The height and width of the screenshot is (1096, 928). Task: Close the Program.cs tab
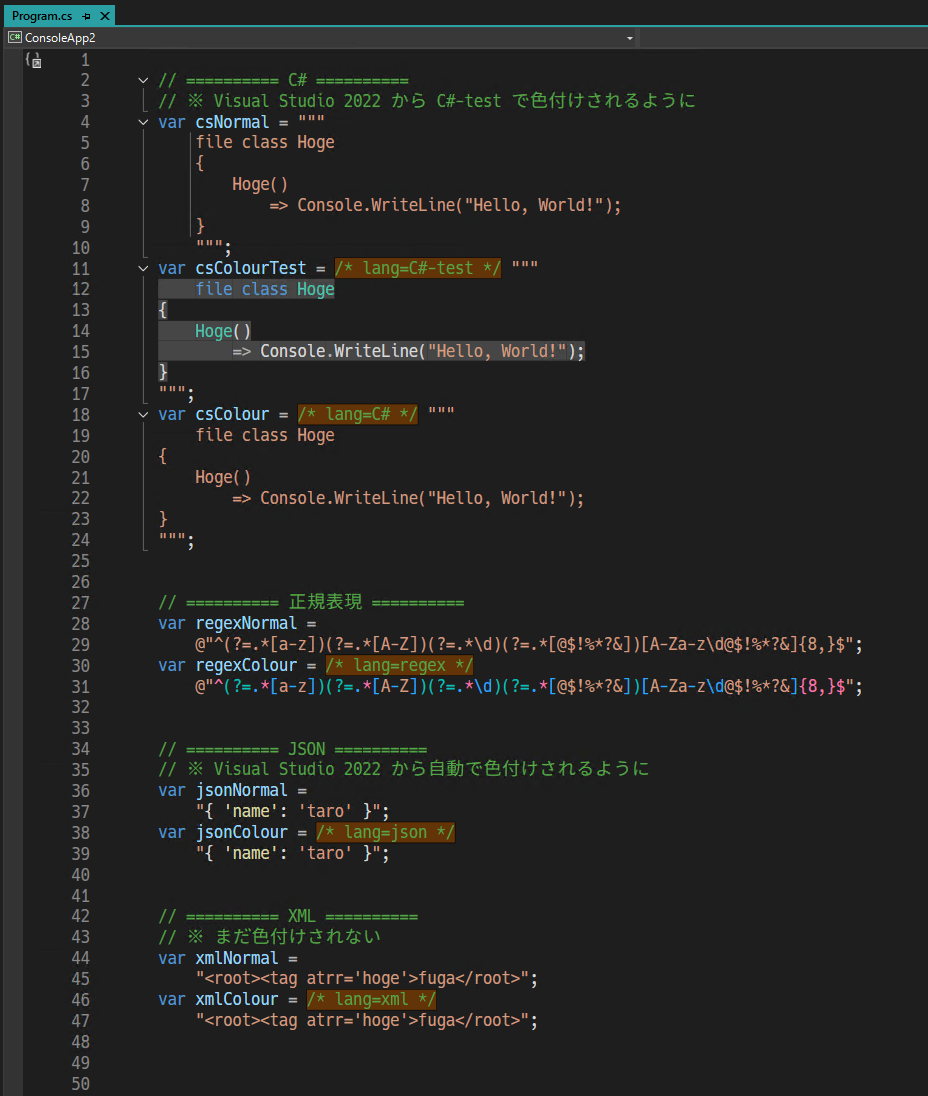coord(105,16)
